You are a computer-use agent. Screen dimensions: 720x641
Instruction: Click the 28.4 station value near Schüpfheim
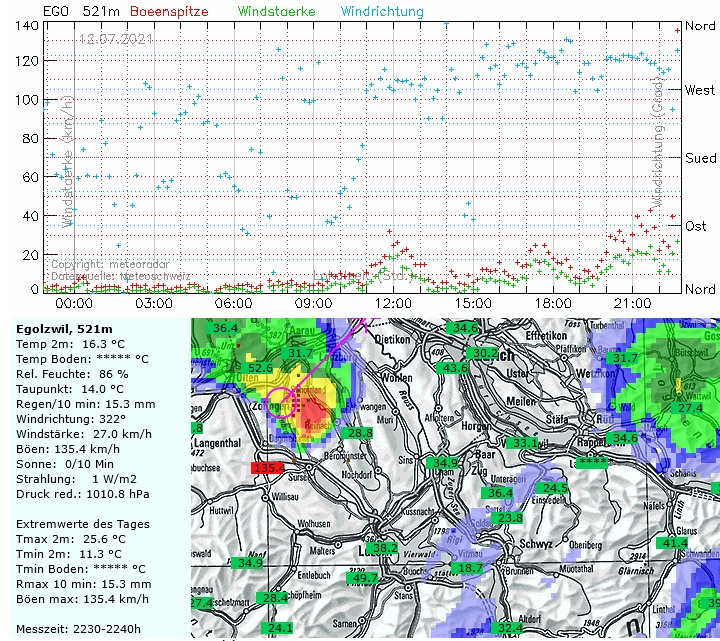(275, 598)
